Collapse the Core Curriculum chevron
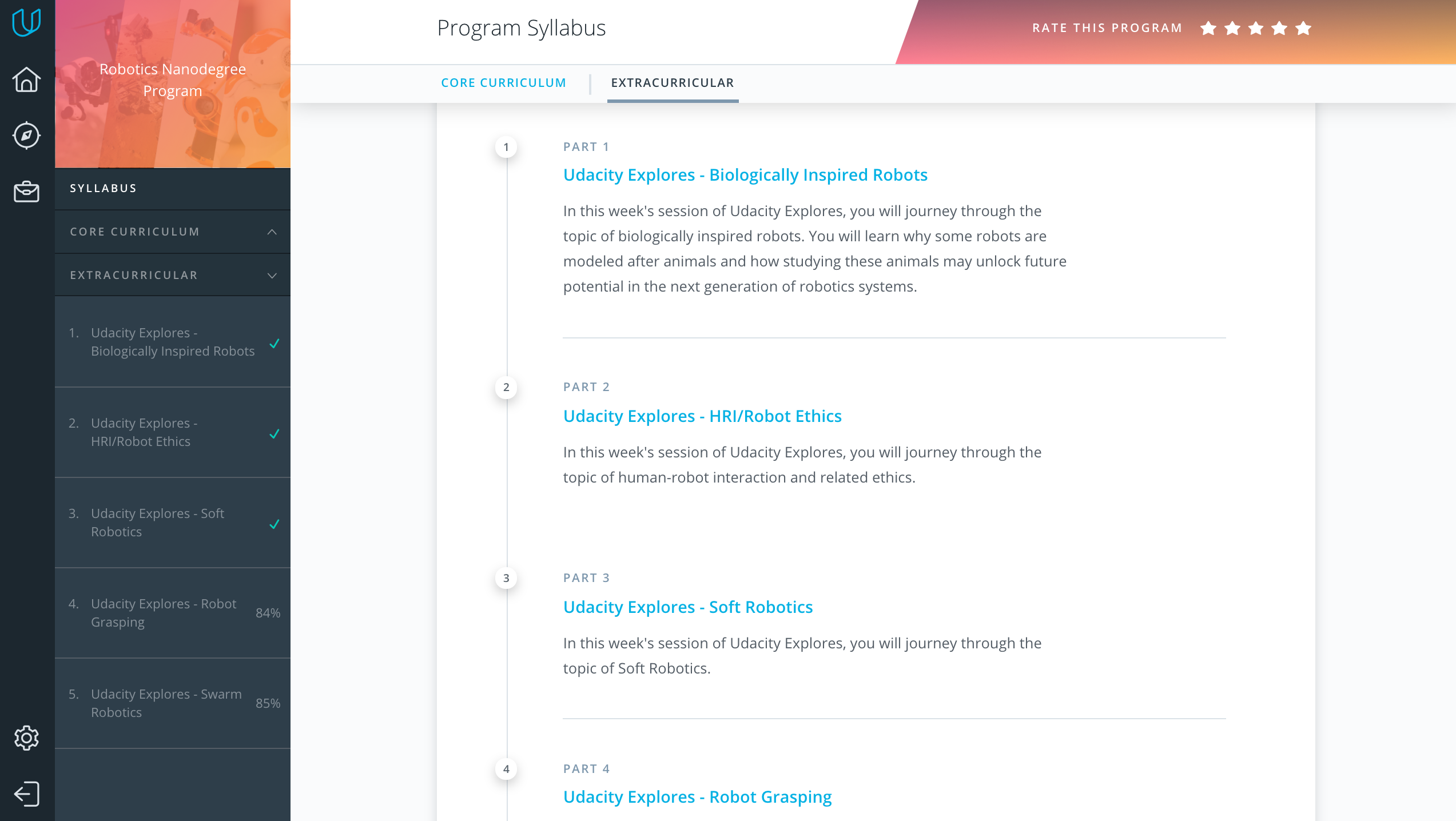1456x821 pixels. 272,232
